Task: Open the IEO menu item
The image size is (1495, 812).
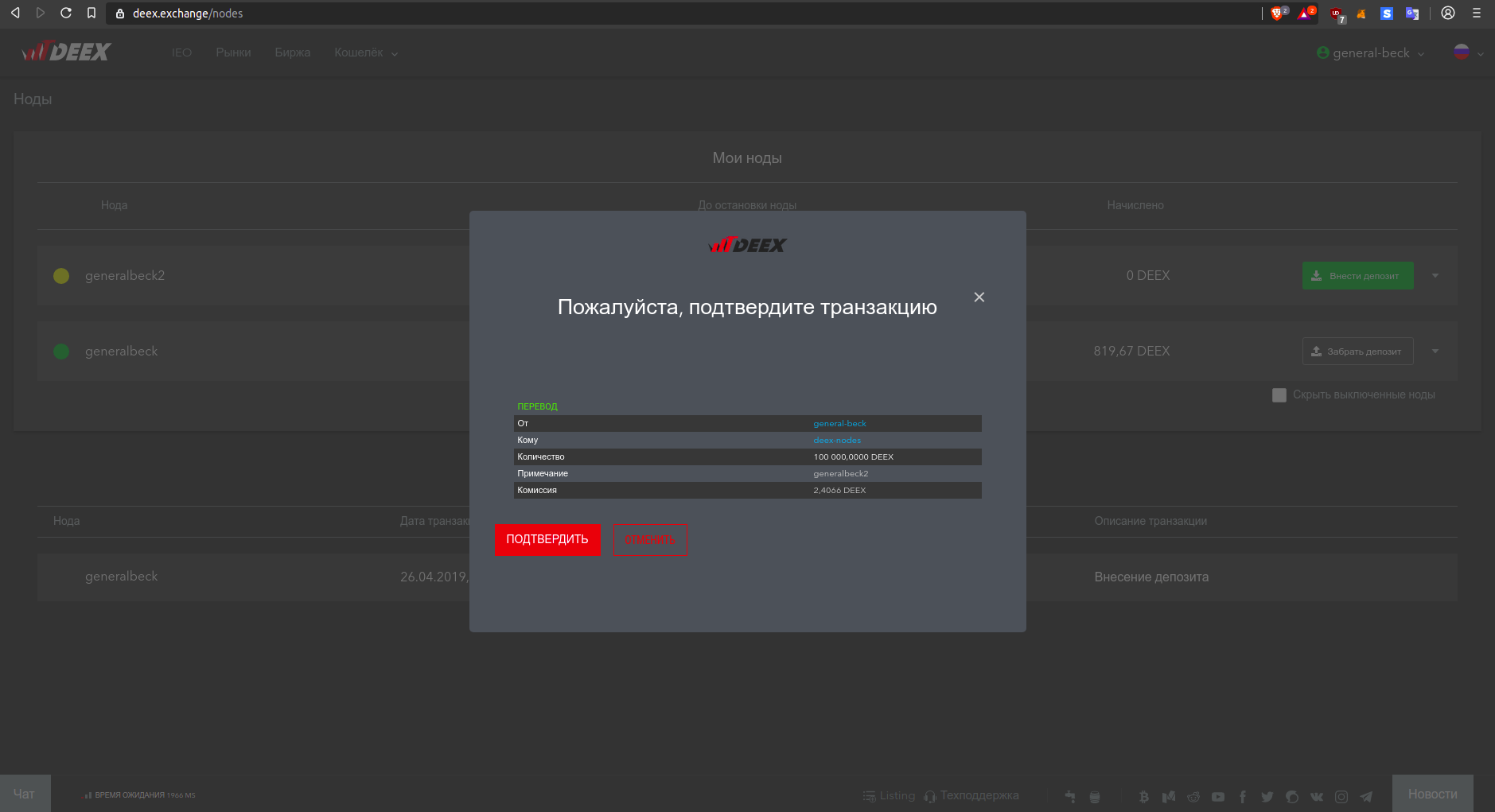Action: coord(181,52)
